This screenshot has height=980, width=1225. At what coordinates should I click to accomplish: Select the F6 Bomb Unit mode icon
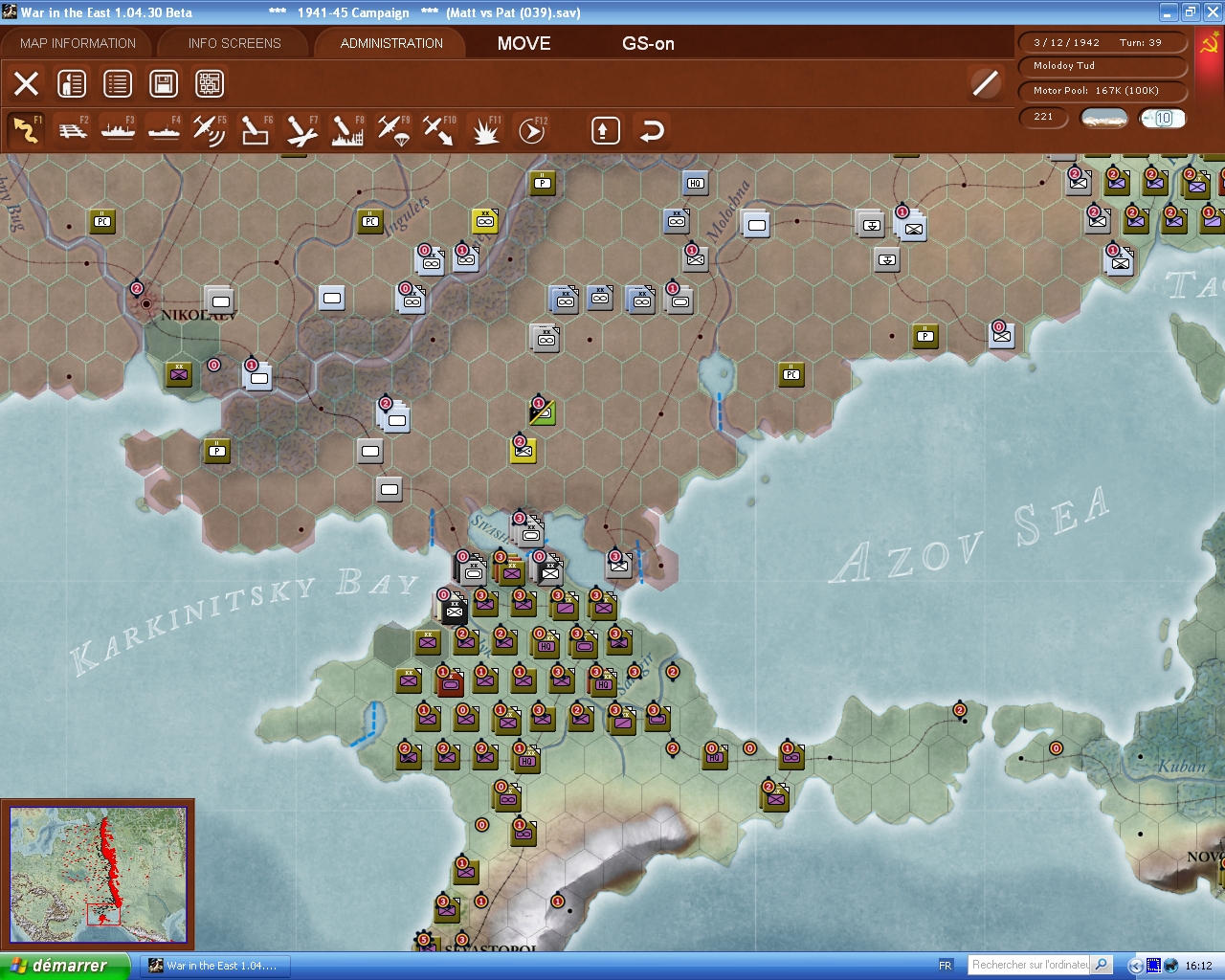click(256, 130)
